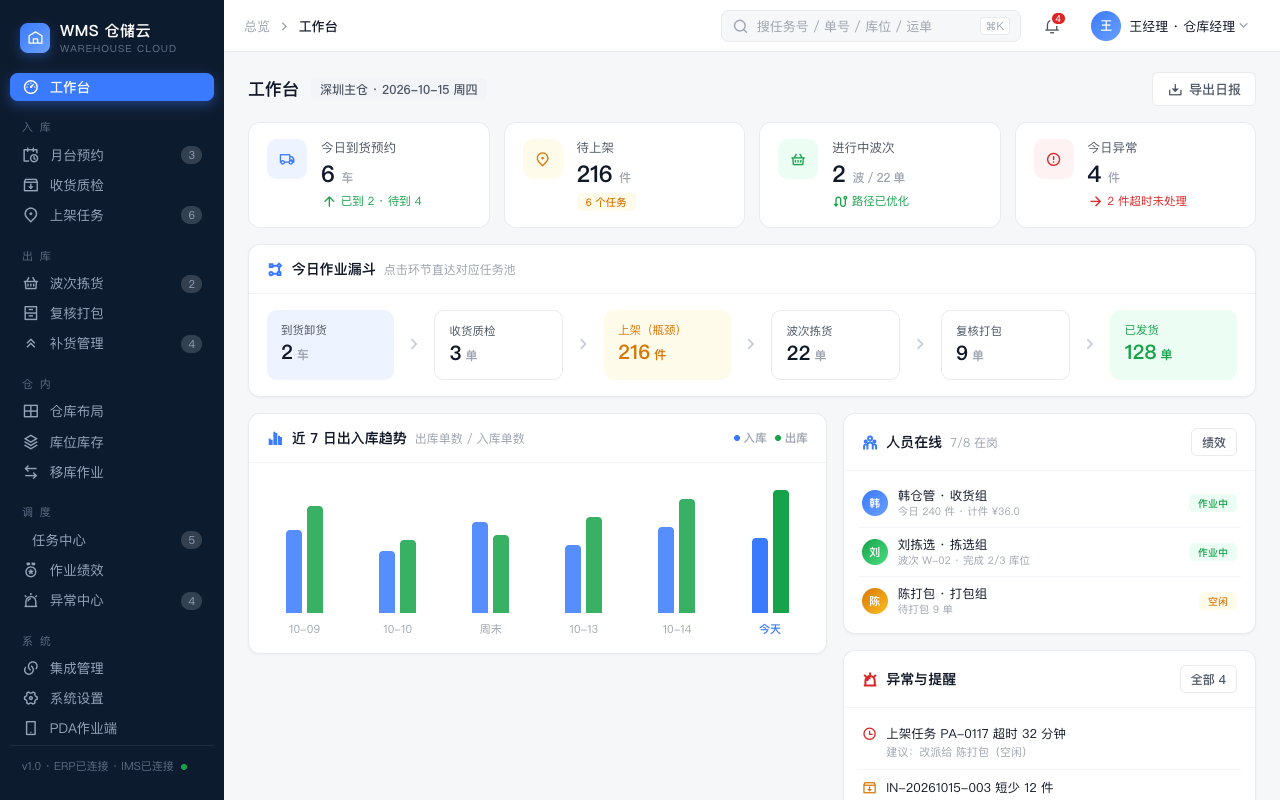Click the 绩效 button in 人员在线 panel
1280x800 pixels.
click(1214, 442)
